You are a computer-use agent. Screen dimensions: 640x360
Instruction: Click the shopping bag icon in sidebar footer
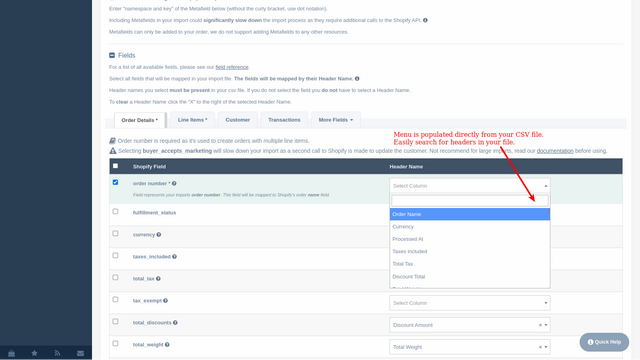click(x=11, y=353)
